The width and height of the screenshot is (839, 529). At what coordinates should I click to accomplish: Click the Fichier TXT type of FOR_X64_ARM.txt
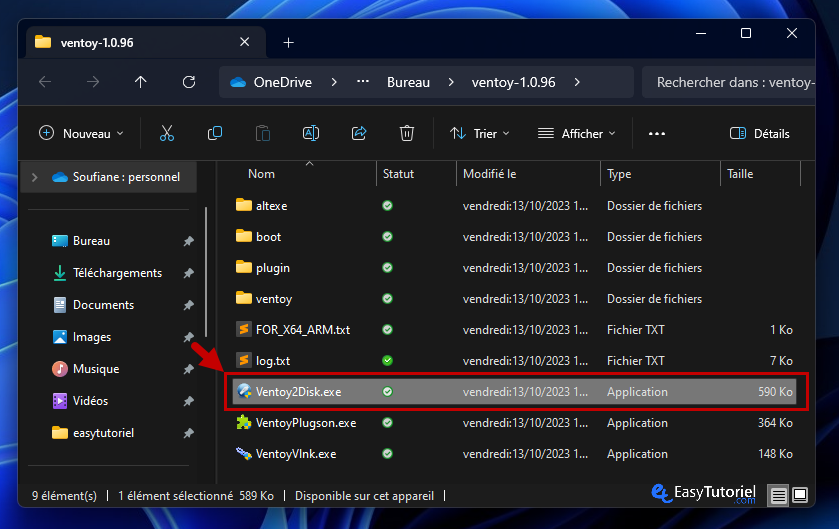pos(635,329)
